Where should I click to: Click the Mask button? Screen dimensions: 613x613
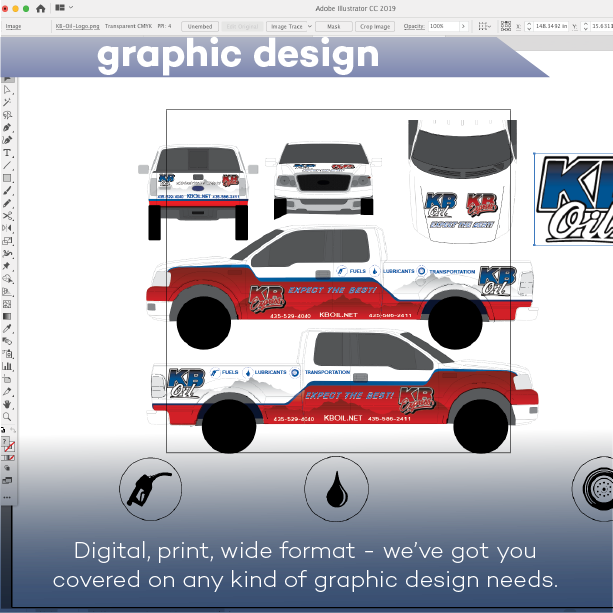click(x=333, y=27)
